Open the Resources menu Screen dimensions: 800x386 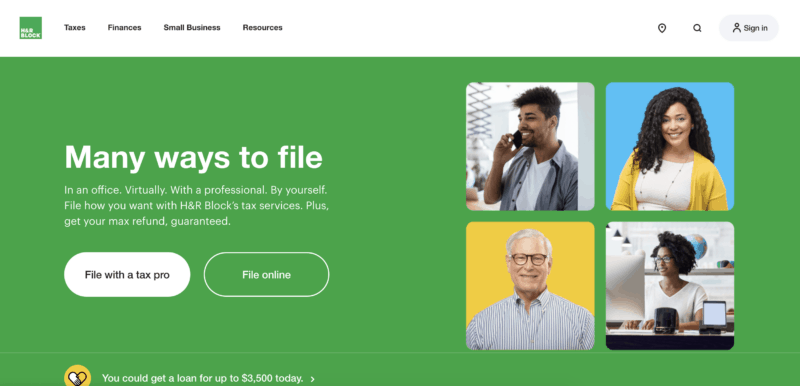262,28
